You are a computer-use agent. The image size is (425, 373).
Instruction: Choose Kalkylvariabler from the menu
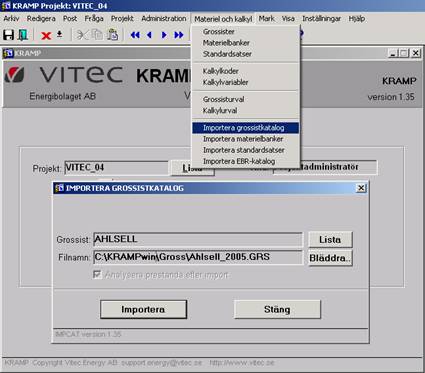point(246,82)
